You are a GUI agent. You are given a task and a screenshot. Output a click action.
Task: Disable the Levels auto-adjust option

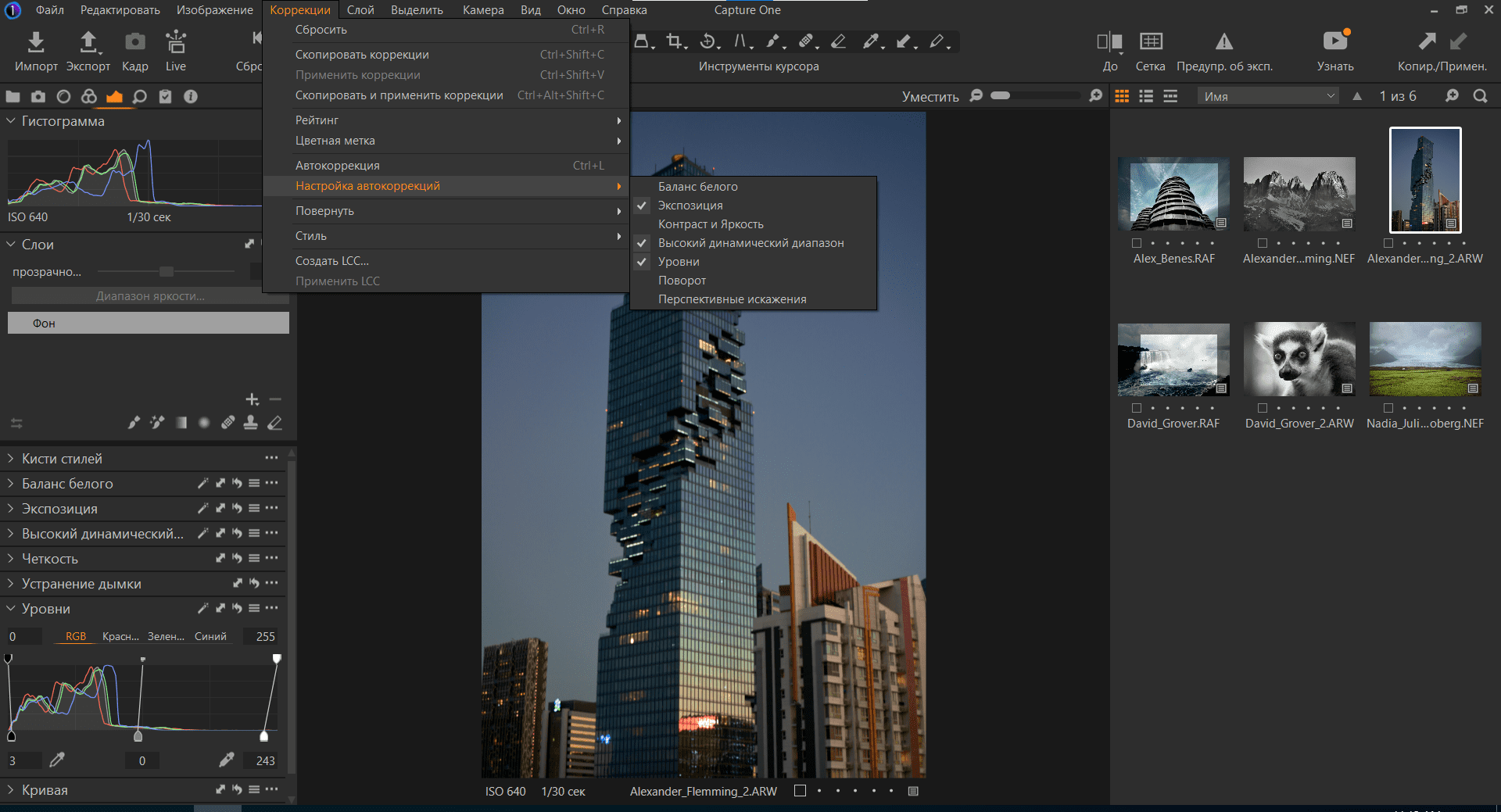pyautogui.click(x=679, y=262)
